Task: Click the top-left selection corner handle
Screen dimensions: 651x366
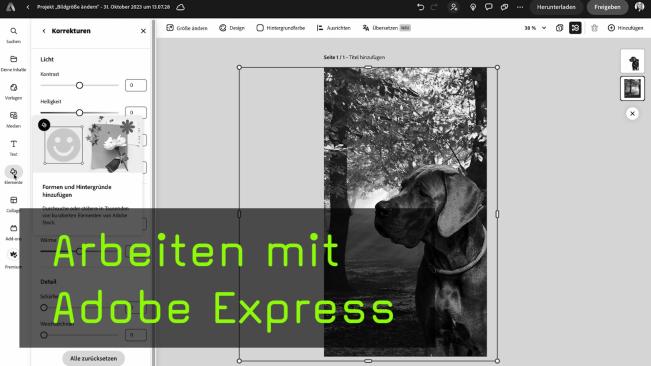Action: (x=239, y=67)
